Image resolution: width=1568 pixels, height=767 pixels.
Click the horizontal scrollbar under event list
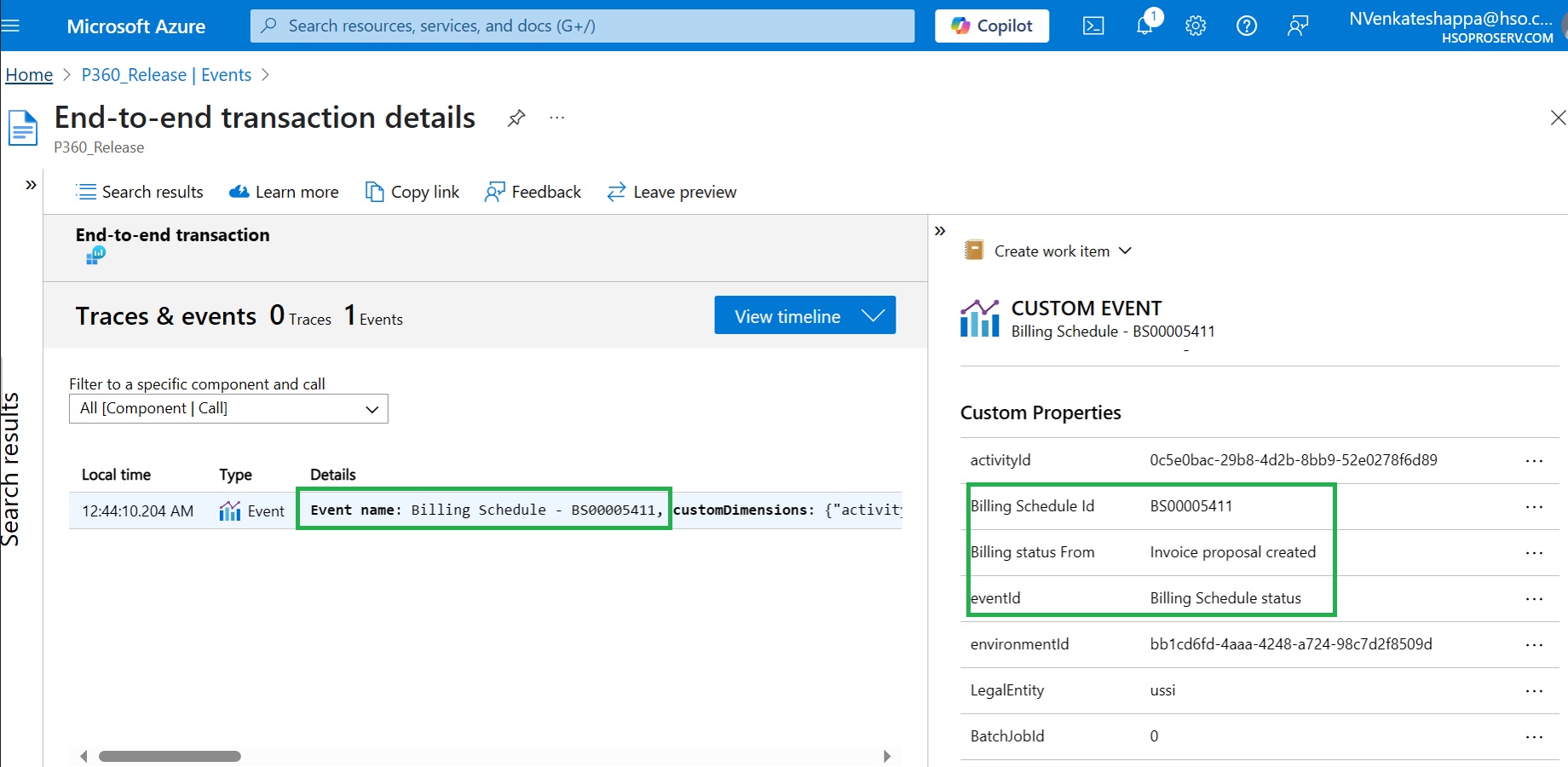pos(170,756)
